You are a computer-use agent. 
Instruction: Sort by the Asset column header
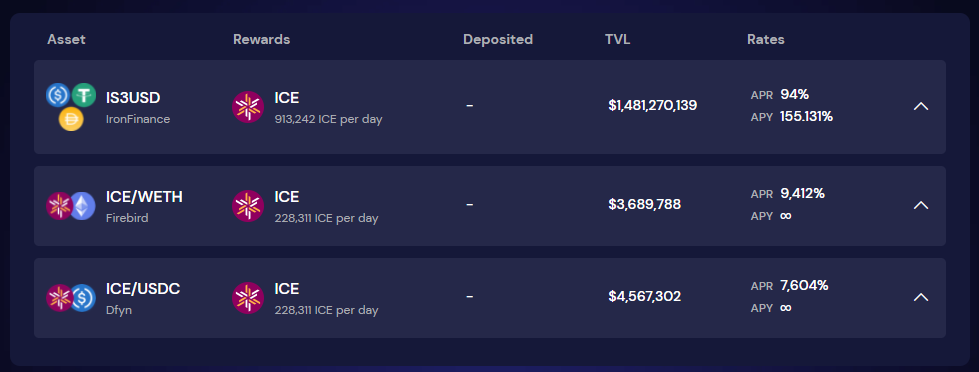coord(66,39)
